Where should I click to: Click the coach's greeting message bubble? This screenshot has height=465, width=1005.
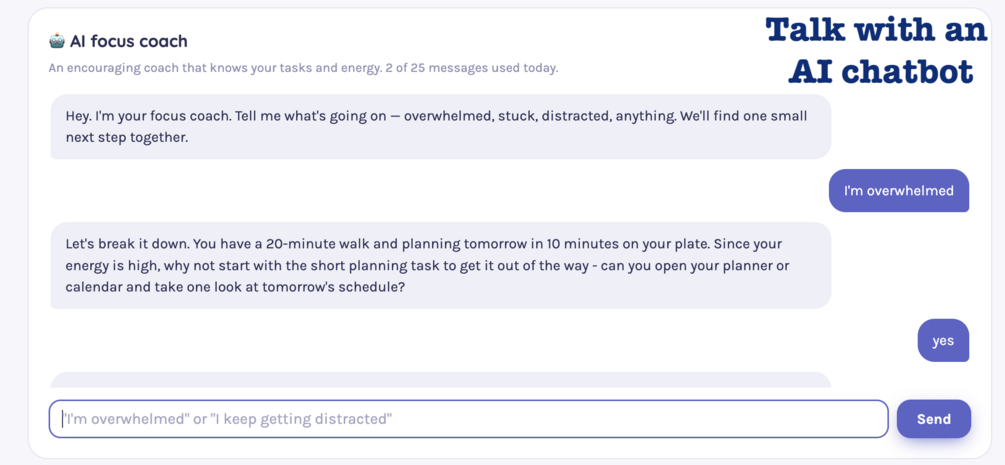click(x=440, y=126)
